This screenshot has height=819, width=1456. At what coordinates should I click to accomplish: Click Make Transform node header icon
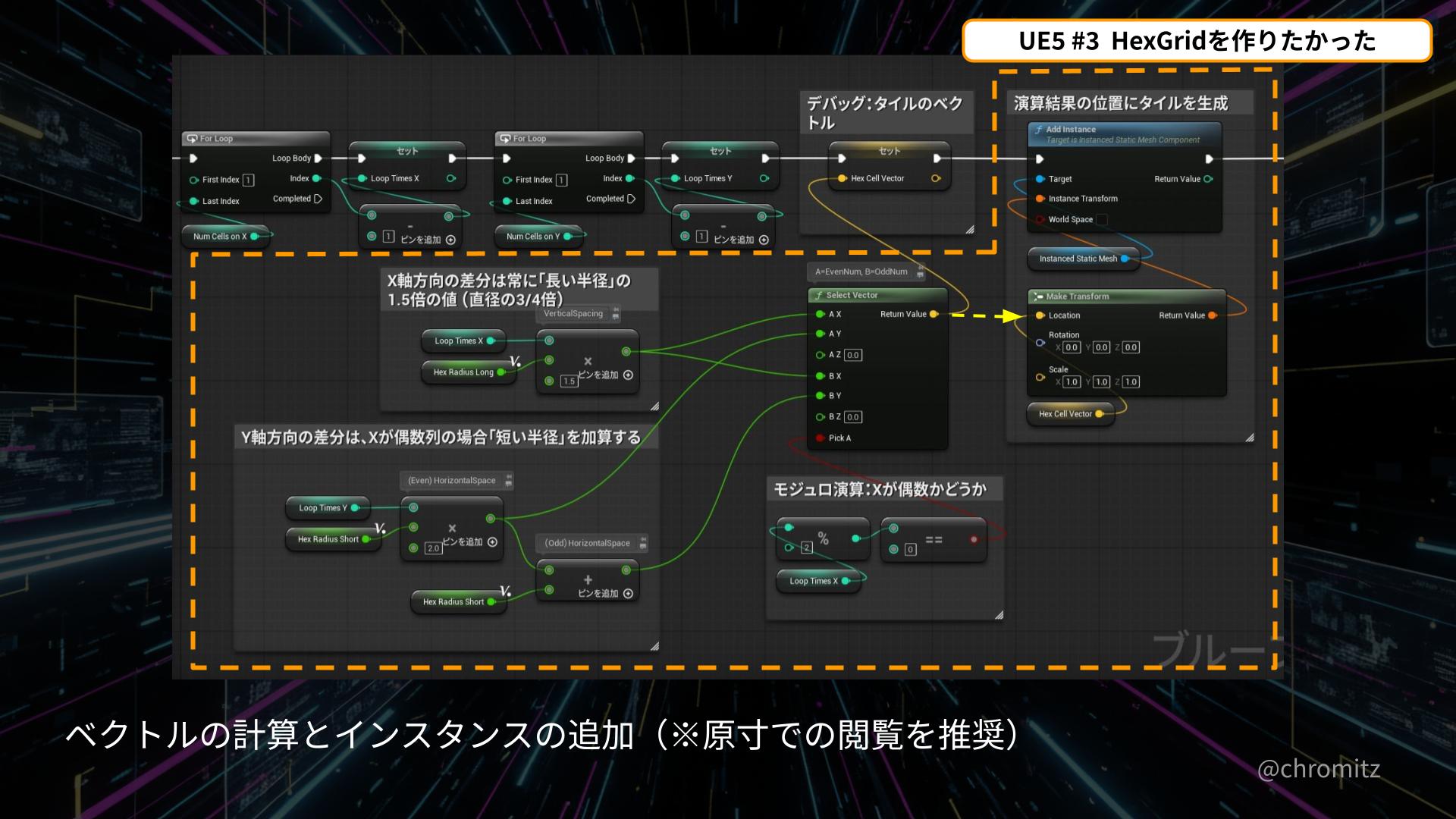point(1038,297)
